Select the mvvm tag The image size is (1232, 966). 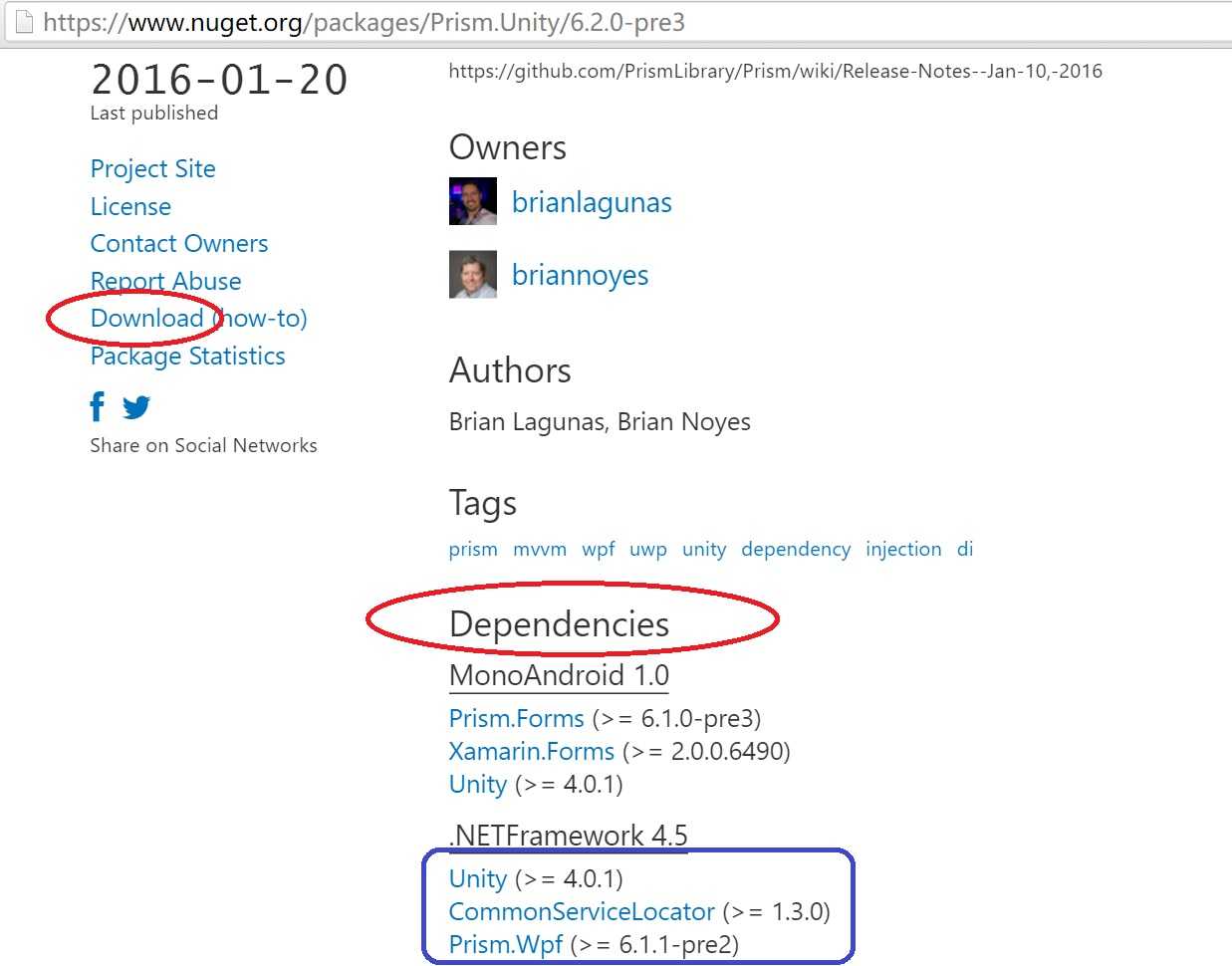pos(540,549)
